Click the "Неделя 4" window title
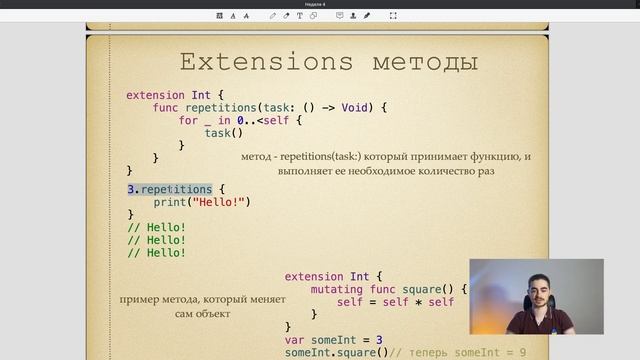The width and height of the screenshot is (640, 360). click(315, 4)
